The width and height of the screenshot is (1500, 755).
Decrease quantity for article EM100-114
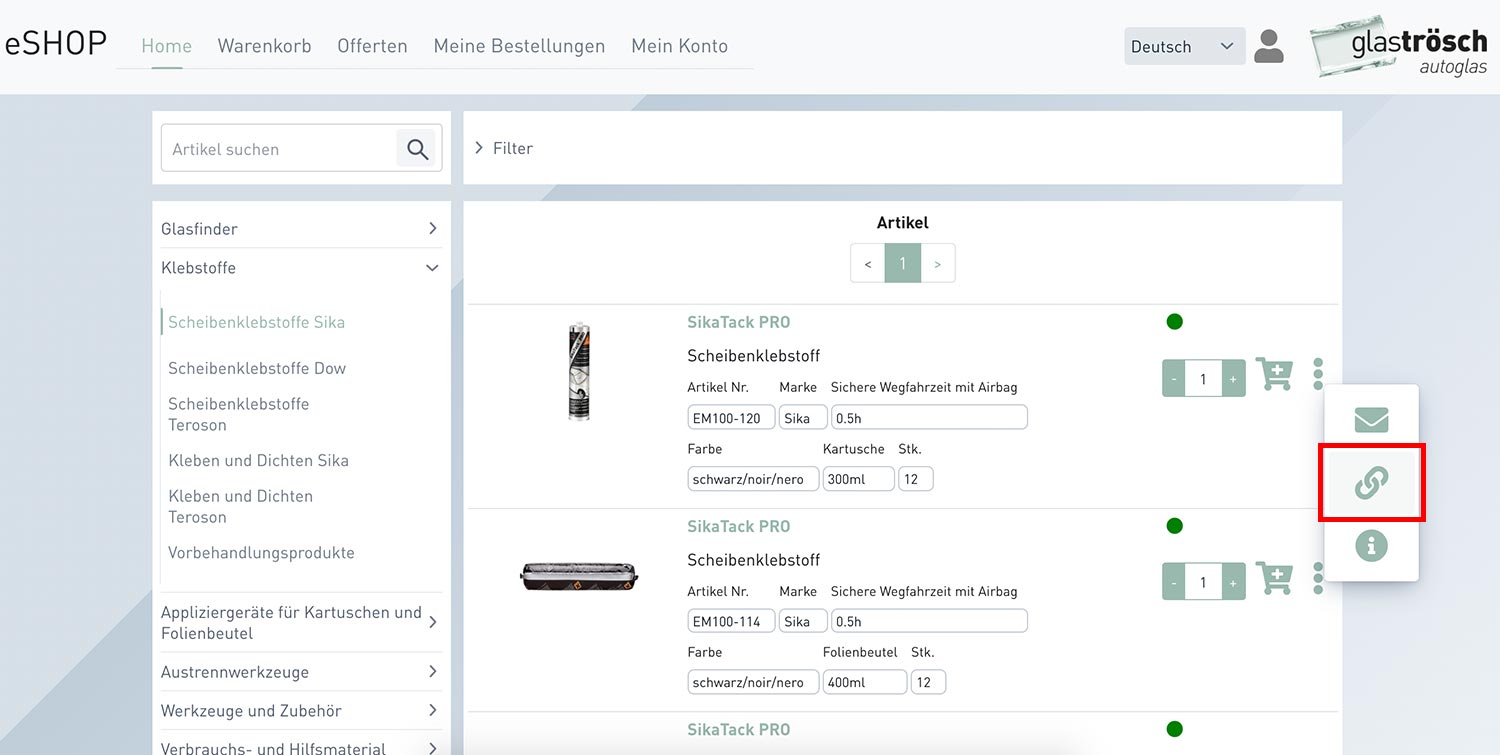tap(1174, 582)
